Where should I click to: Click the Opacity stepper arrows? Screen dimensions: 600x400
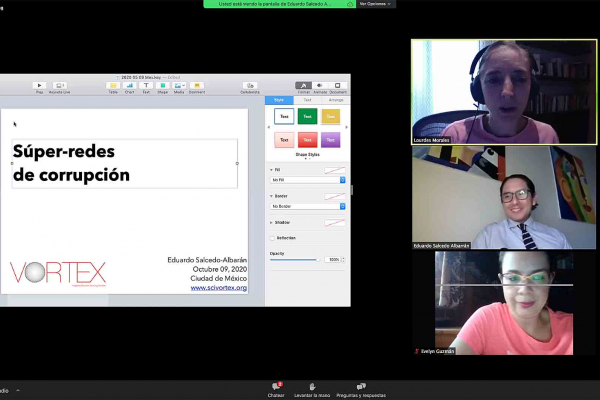tap(343, 260)
